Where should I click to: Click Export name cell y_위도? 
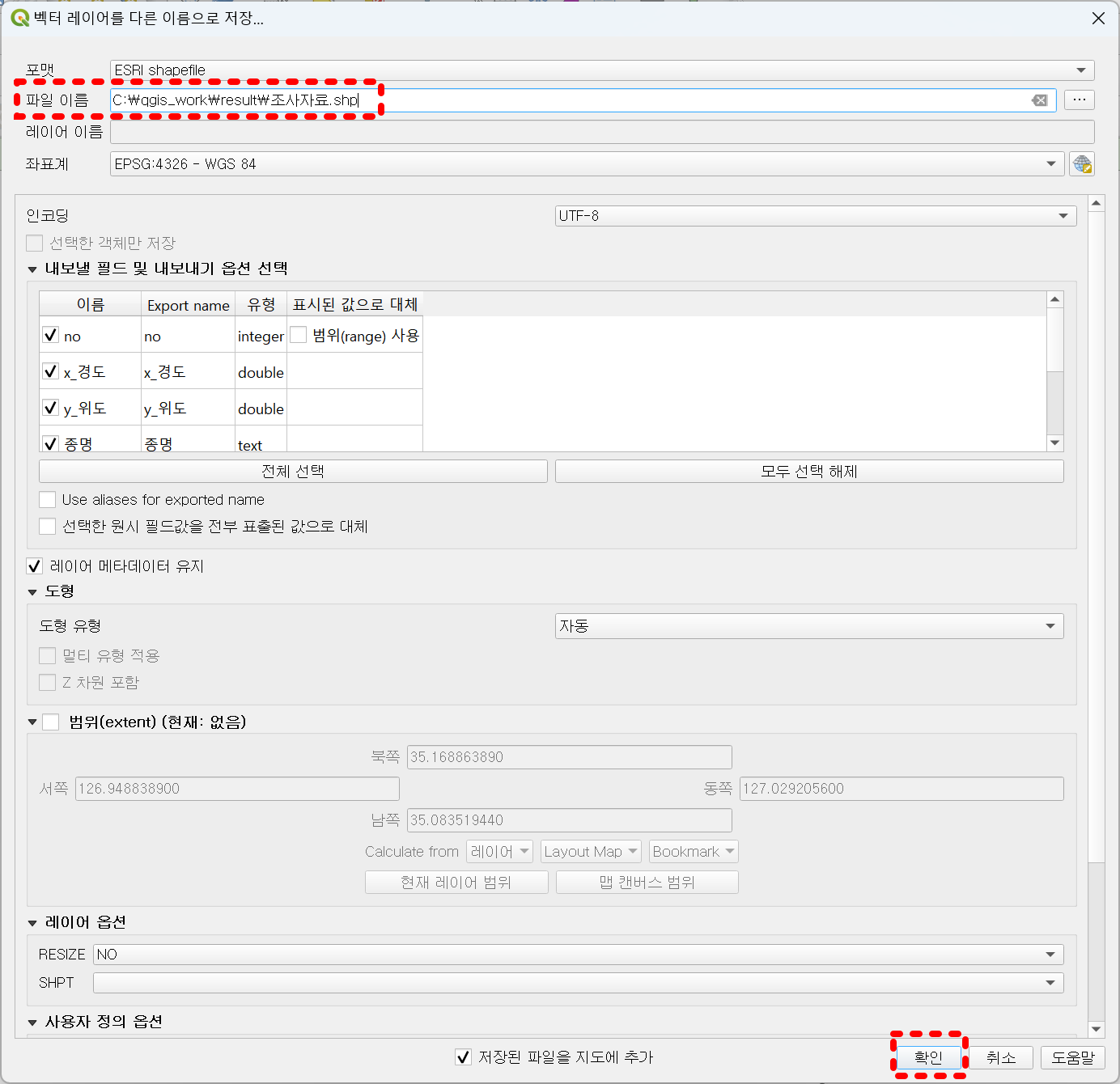[x=189, y=408]
